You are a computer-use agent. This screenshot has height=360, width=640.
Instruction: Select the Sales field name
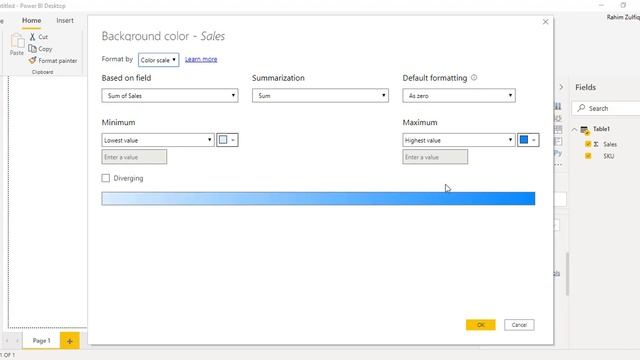610,144
